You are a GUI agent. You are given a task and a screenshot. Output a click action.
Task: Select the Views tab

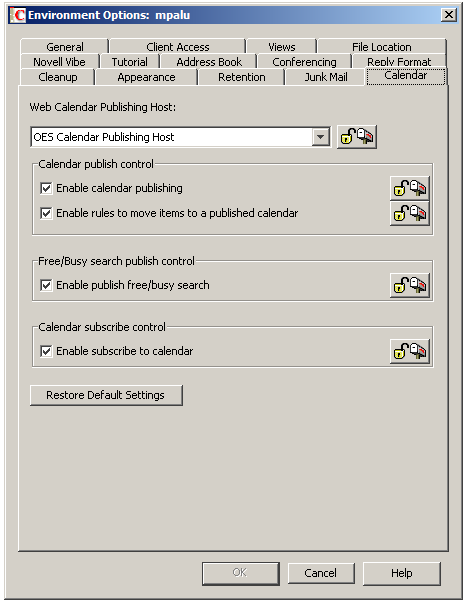[281, 46]
